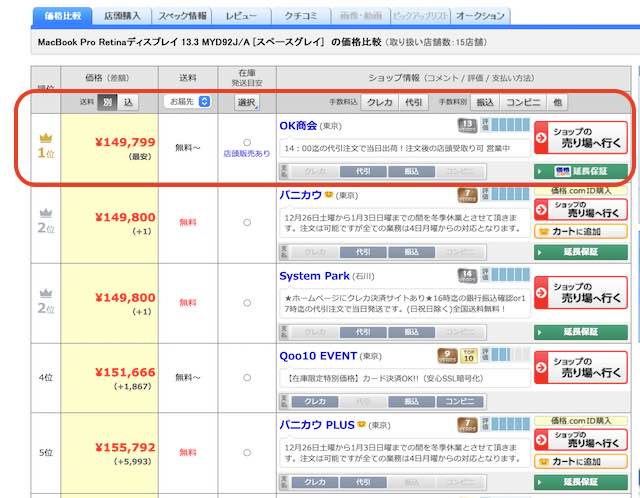This screenshot has width=640, height=498.
Task: Click the cart icon beside パニカウ PLUS name
Action: [361, 425]
